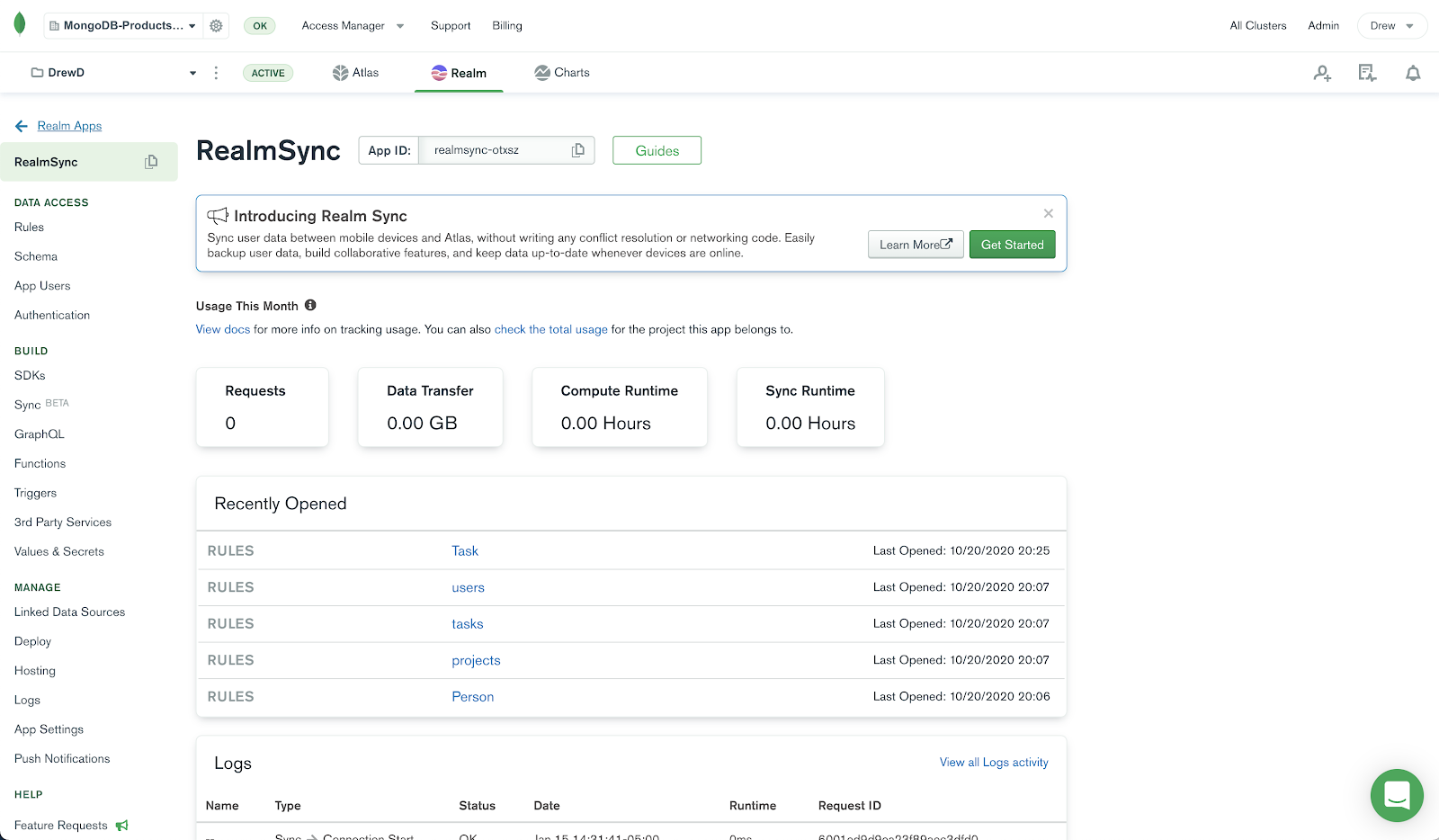Click the invite user icon
The image size is (1439, 840).
point(1322,74)
